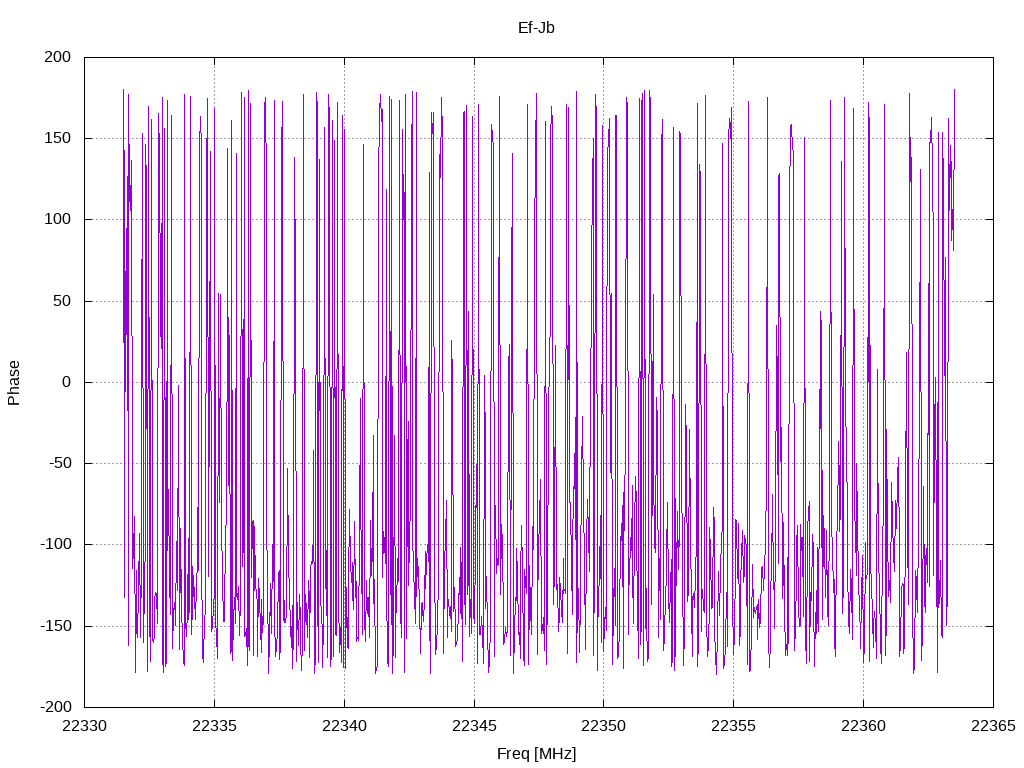This screenshot has height=768, width=1024.
Task: Click the x-axis tick label 22350
Action: point(603,726)
